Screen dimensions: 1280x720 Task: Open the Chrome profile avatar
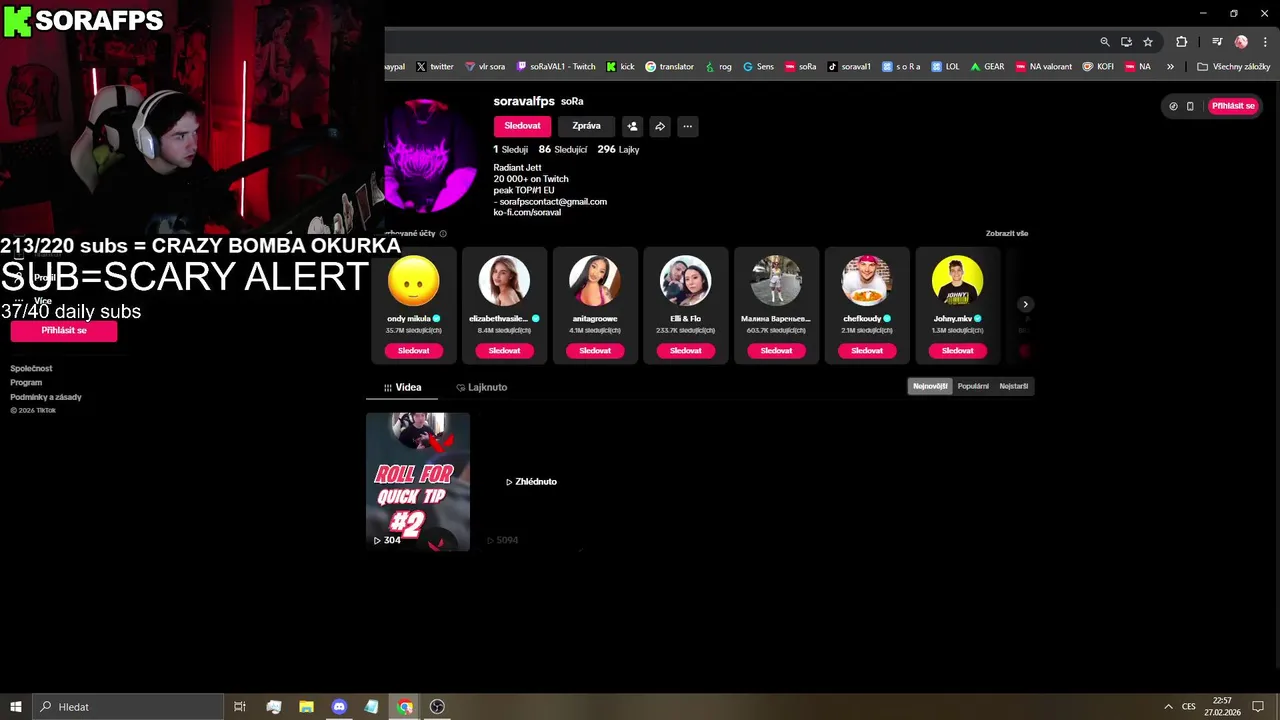click(x=1241, y=42)
